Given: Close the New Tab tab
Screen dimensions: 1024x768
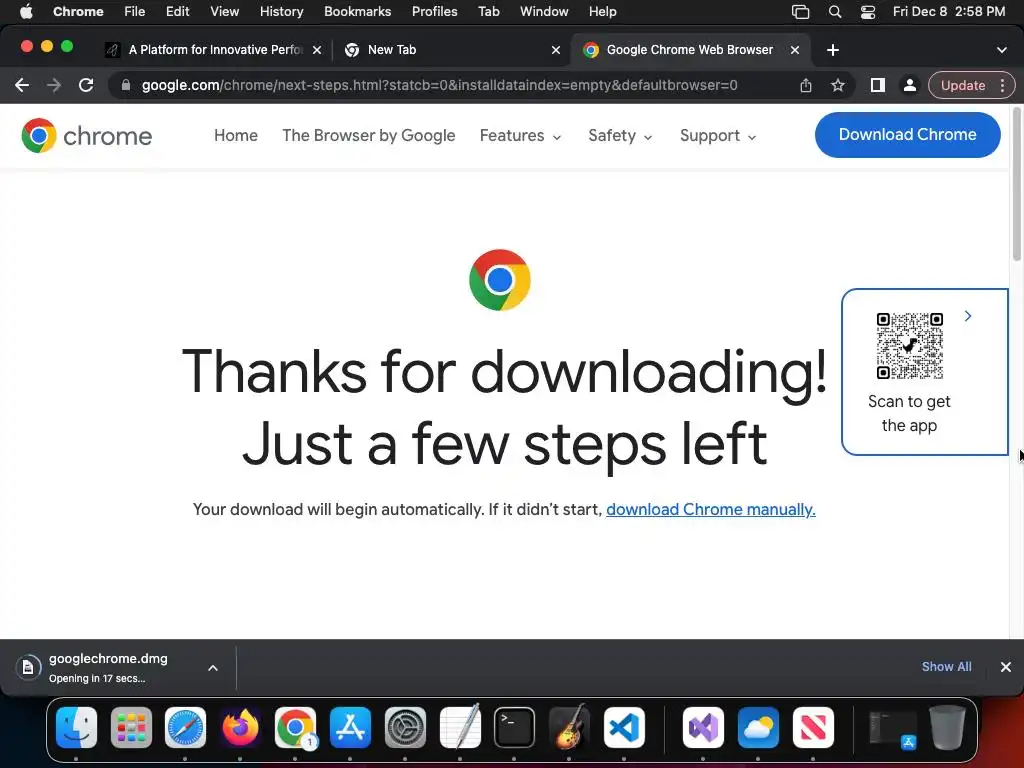Looking at the screenshot, I should coord(556,50).
